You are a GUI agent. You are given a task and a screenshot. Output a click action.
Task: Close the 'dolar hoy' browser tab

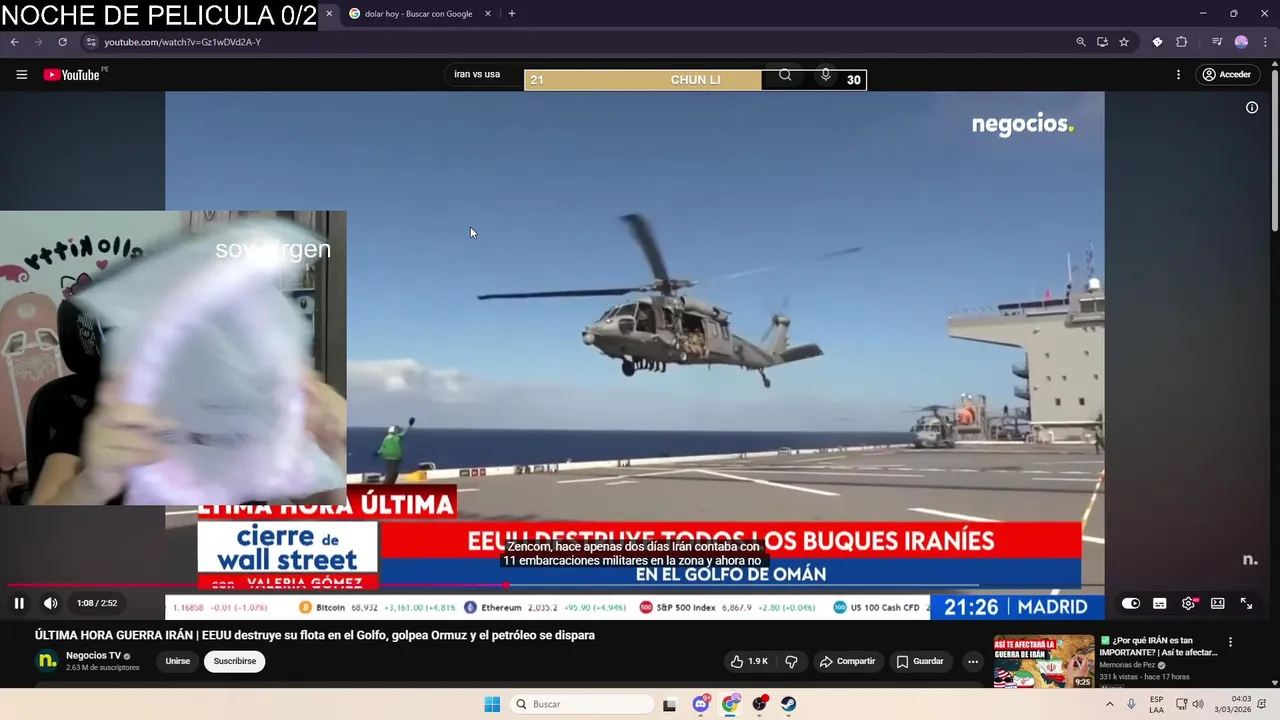point(488,14)
